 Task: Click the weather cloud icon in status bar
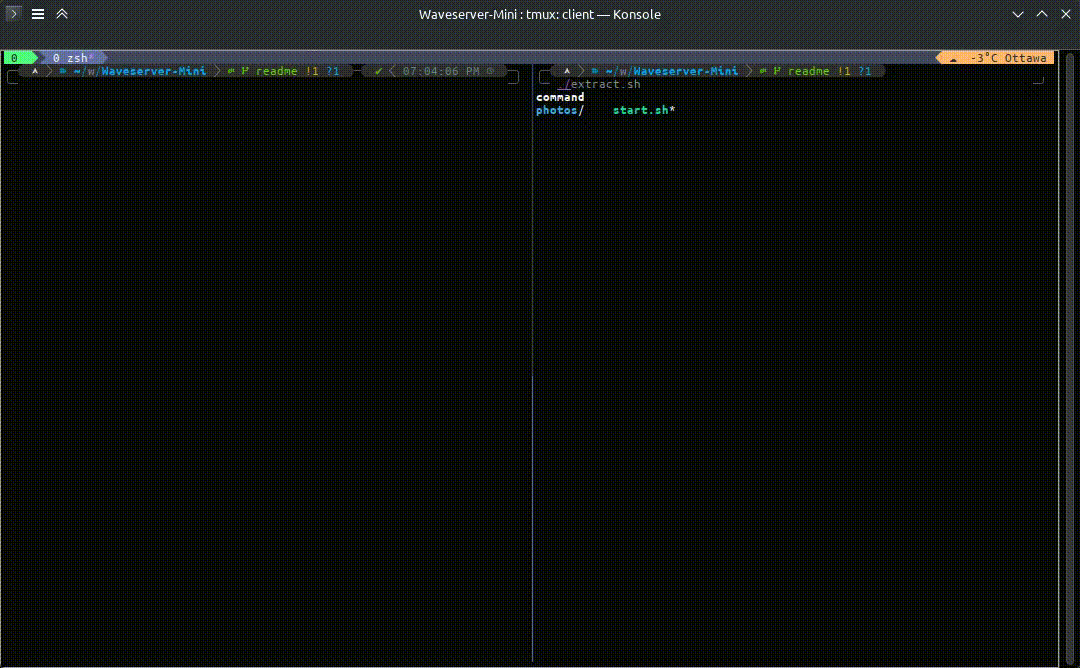click(x=953, y=58)
